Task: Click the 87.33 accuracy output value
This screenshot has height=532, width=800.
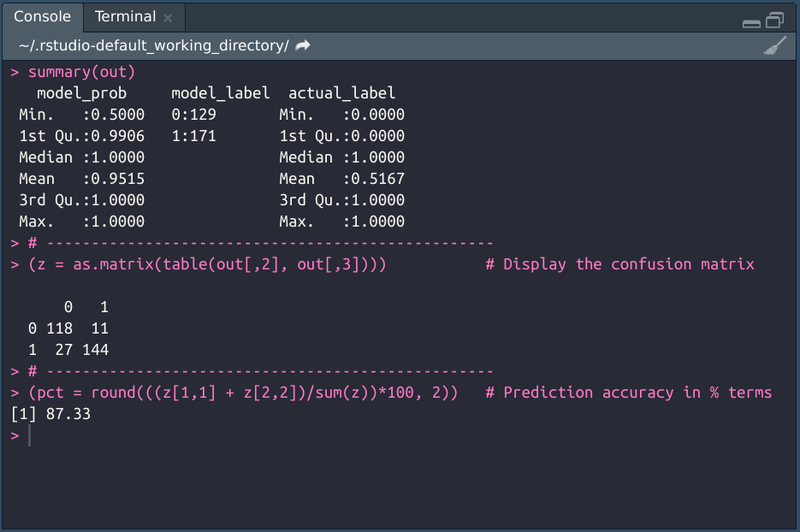Action: pyautogui.click(x=68, y=414)
